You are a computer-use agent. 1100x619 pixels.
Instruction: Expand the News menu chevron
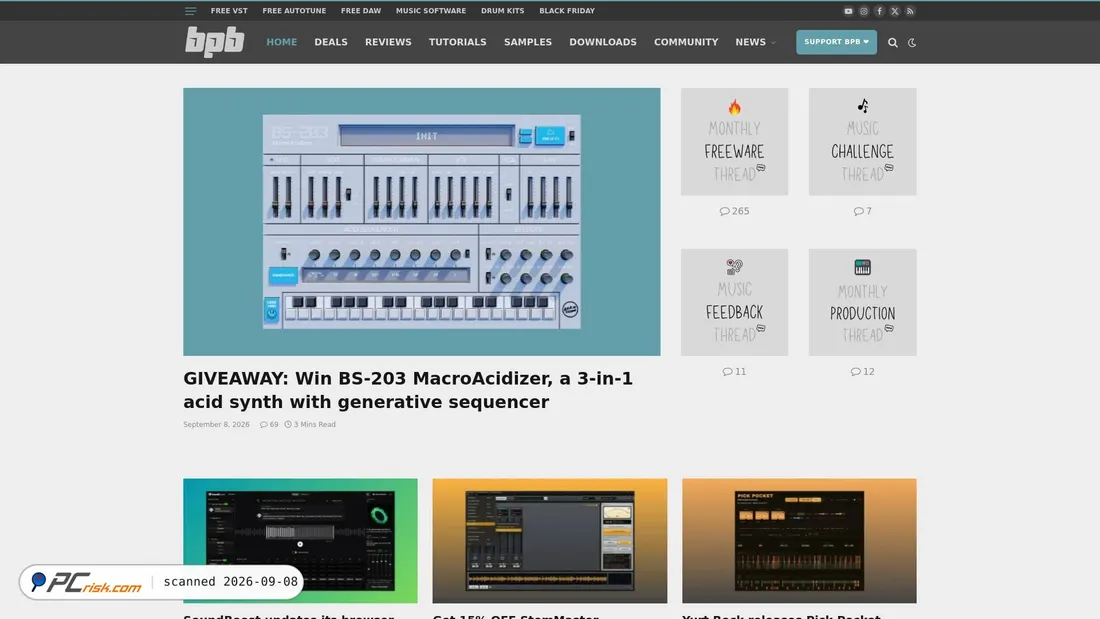coord(774,43)
